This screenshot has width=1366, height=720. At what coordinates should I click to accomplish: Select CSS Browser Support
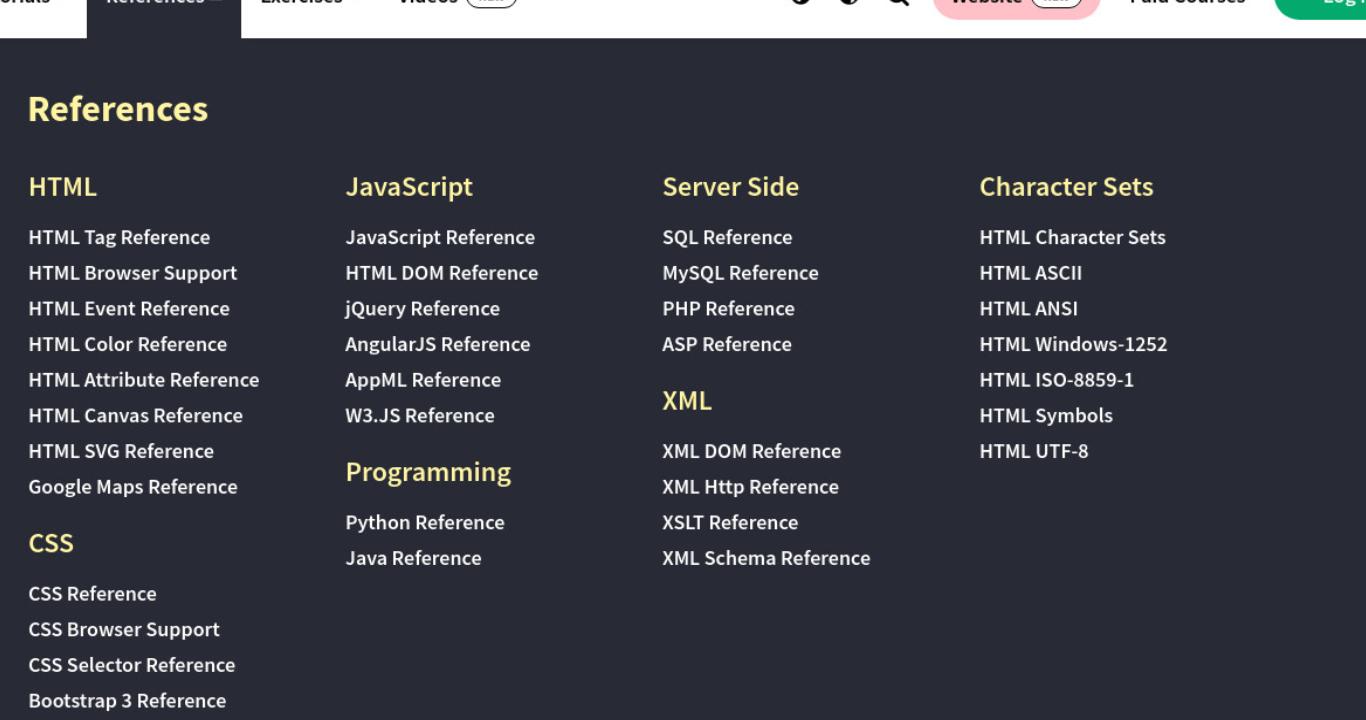pos(124,630)
